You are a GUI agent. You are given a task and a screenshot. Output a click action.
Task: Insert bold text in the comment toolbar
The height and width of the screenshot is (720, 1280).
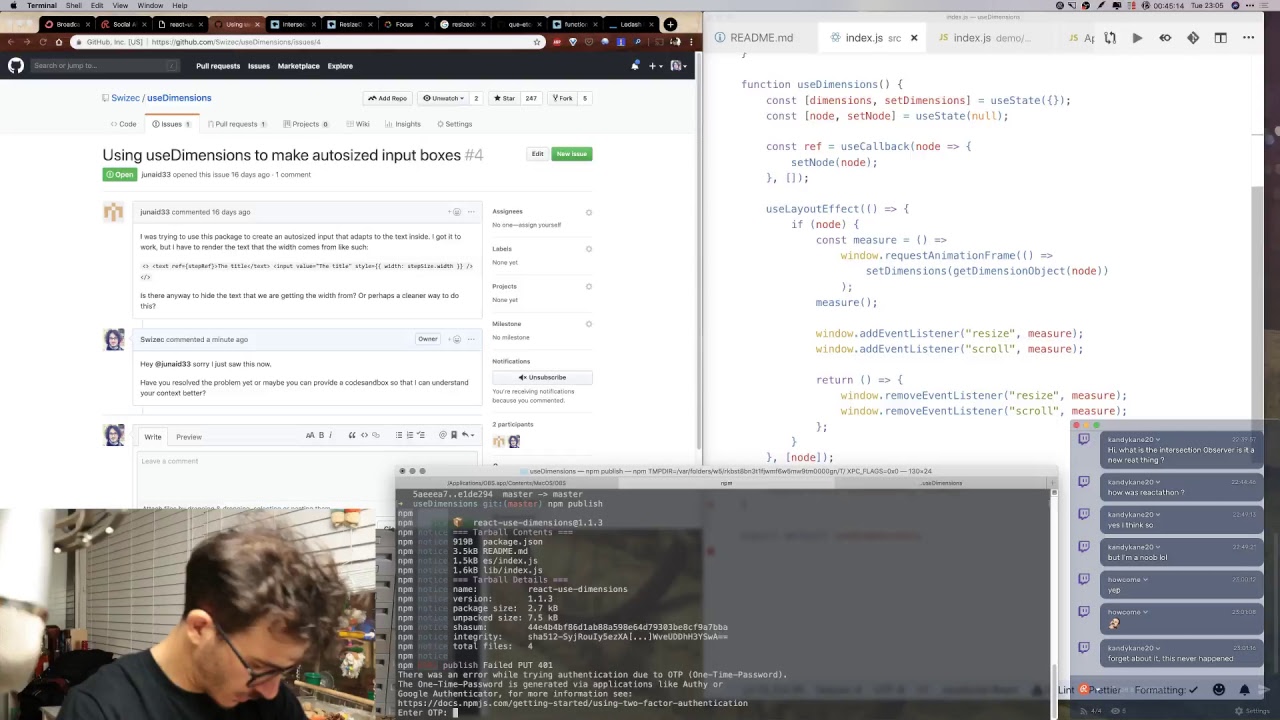tap(321, 435)
